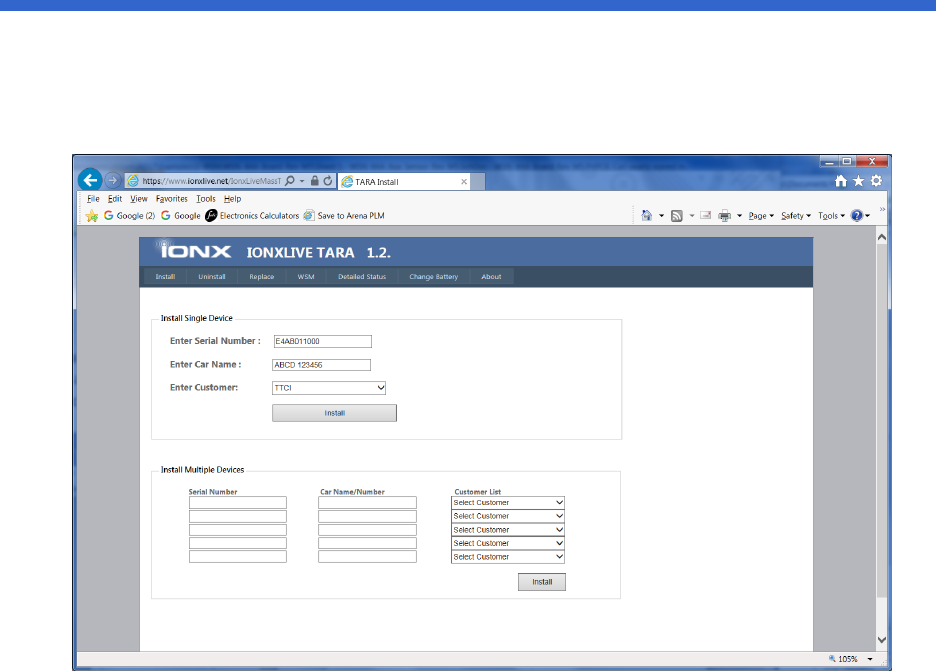The height and width of the screenshot is (671, 936).
Task: Open the first Select Customer dropdown
Action: click(508, 503)
